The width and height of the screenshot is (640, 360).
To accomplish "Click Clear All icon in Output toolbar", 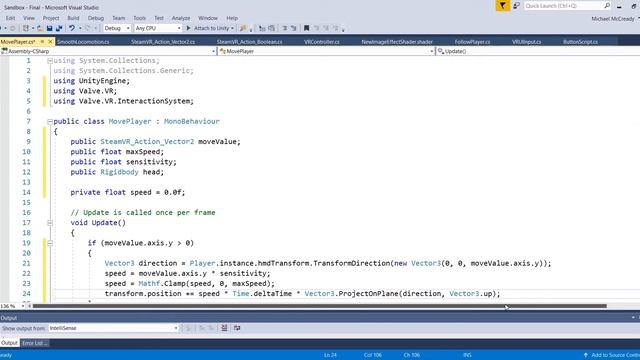I will (224, 328).
